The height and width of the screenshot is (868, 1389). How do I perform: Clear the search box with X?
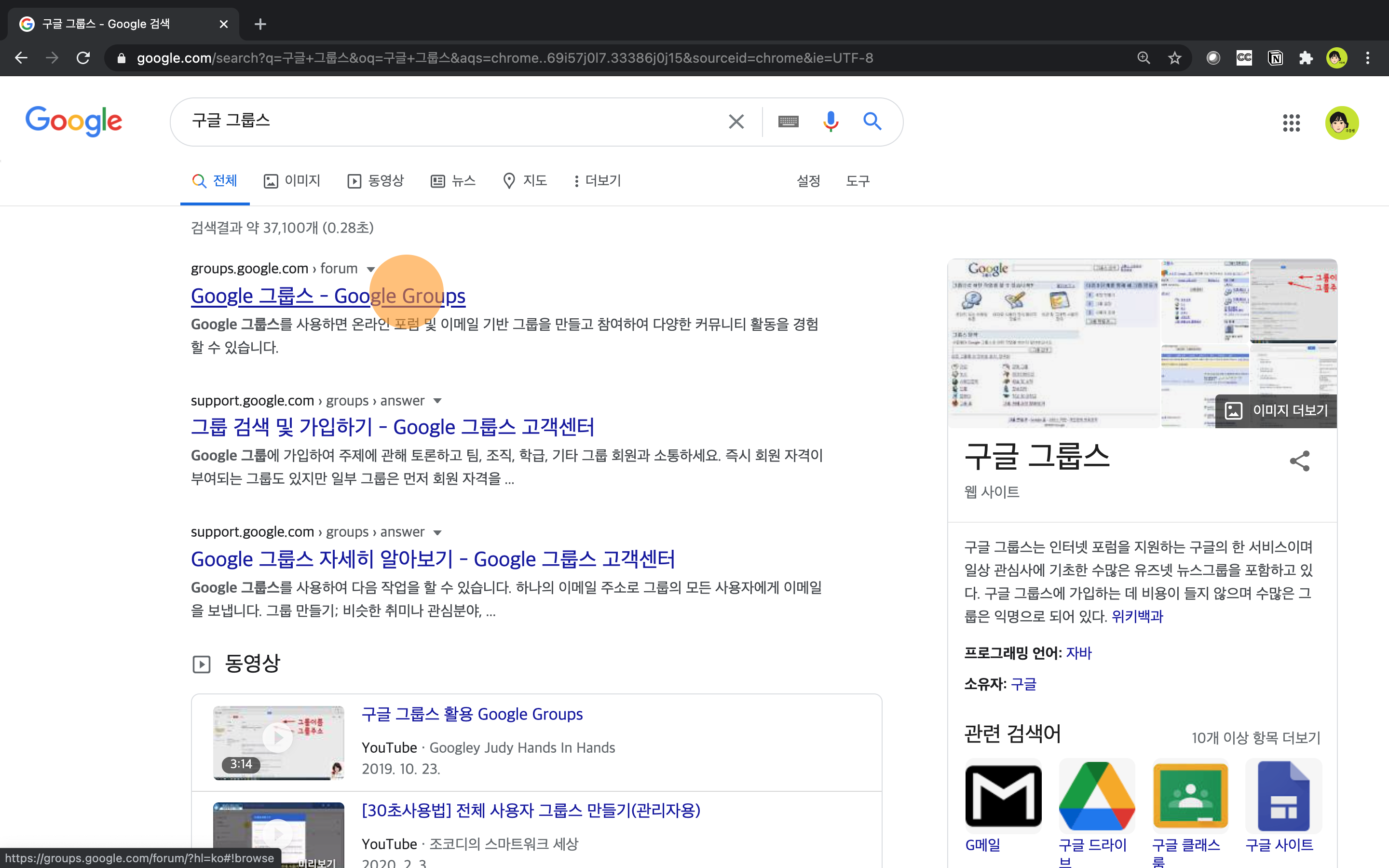(736, 121)
